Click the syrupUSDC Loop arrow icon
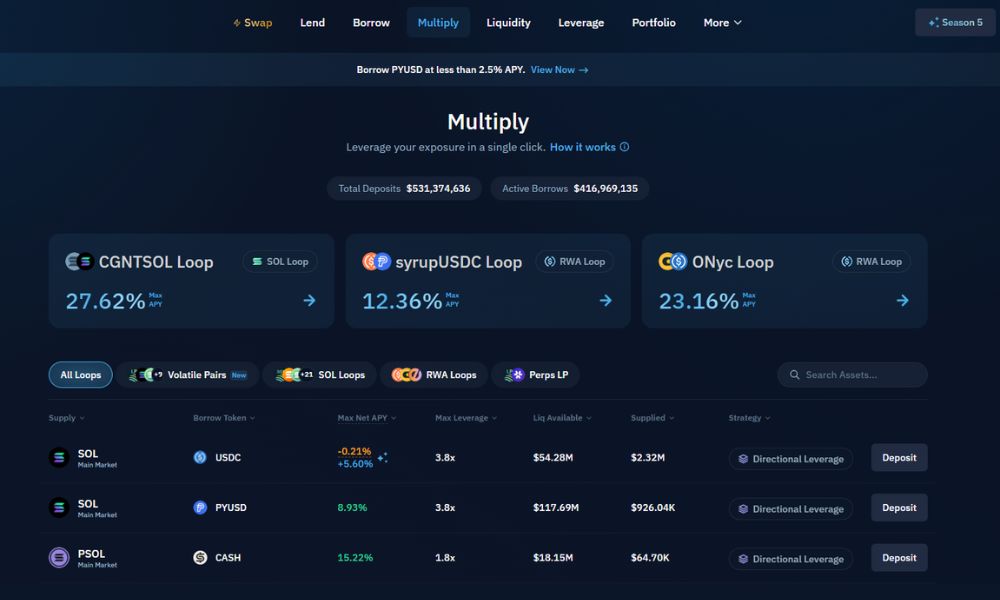Image resolution: width=1000 pixels, height=600 pixels. pyautogui.click(x=608, y=300)
